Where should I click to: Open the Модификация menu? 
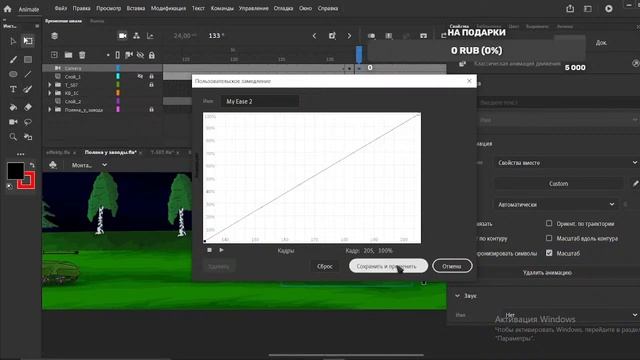(168, 8)
